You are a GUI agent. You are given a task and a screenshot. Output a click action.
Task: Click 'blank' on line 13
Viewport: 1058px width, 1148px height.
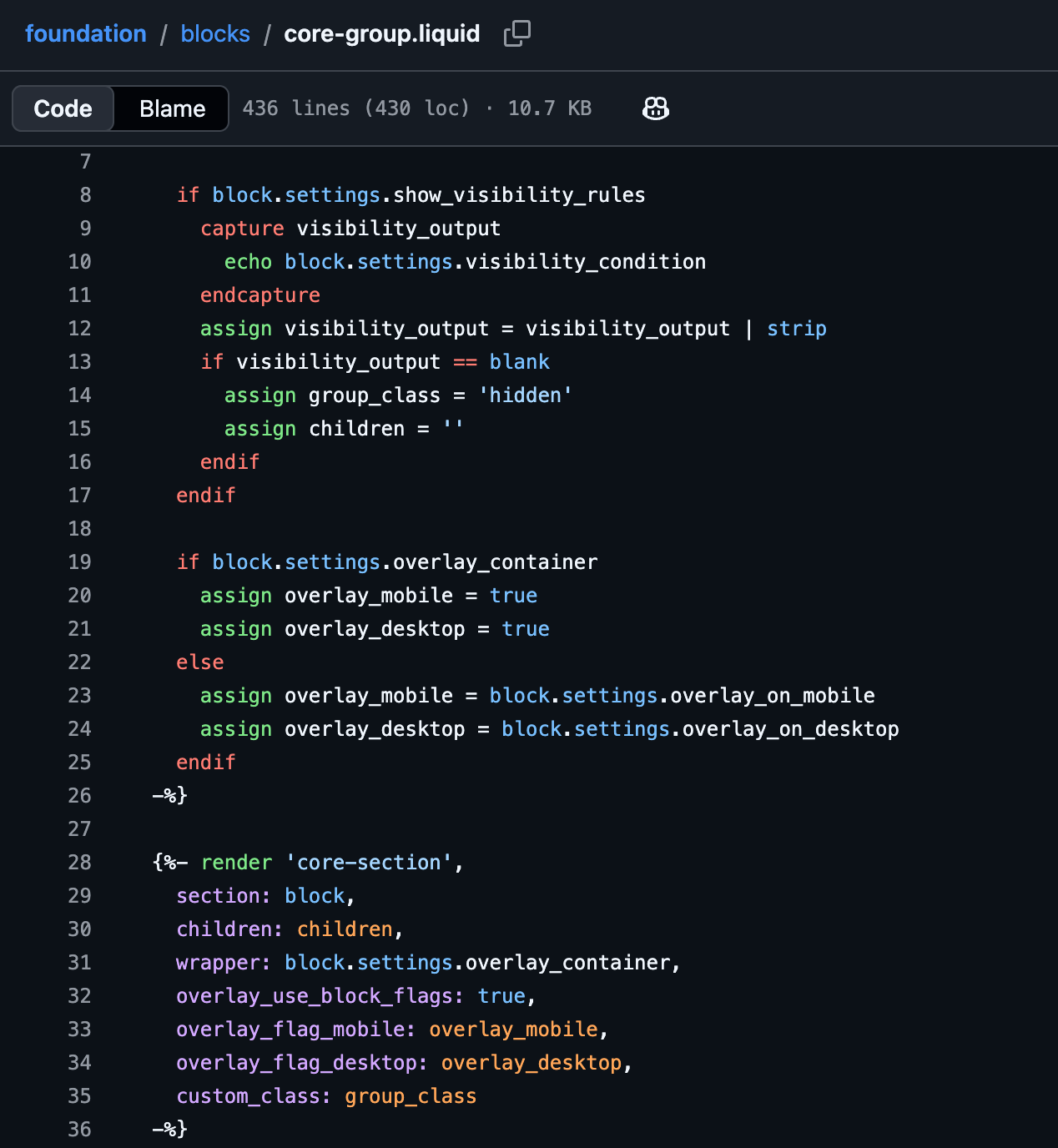click(519, 362)
